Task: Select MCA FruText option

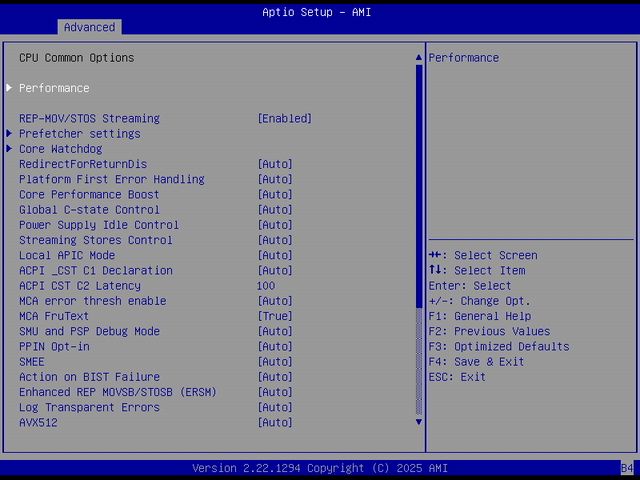Action: (54, 316)
